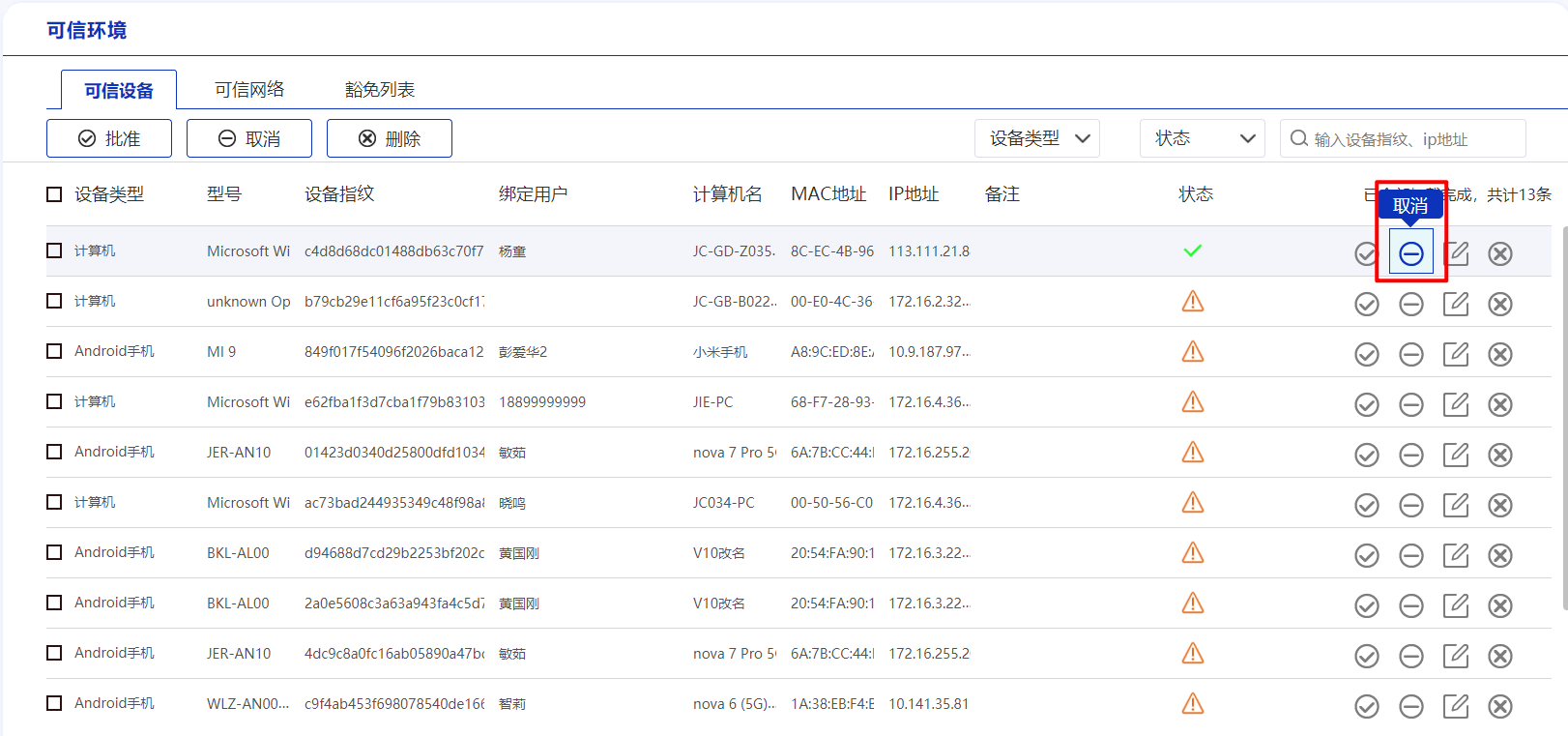Click the 删除 batch button

coord(390,138)
